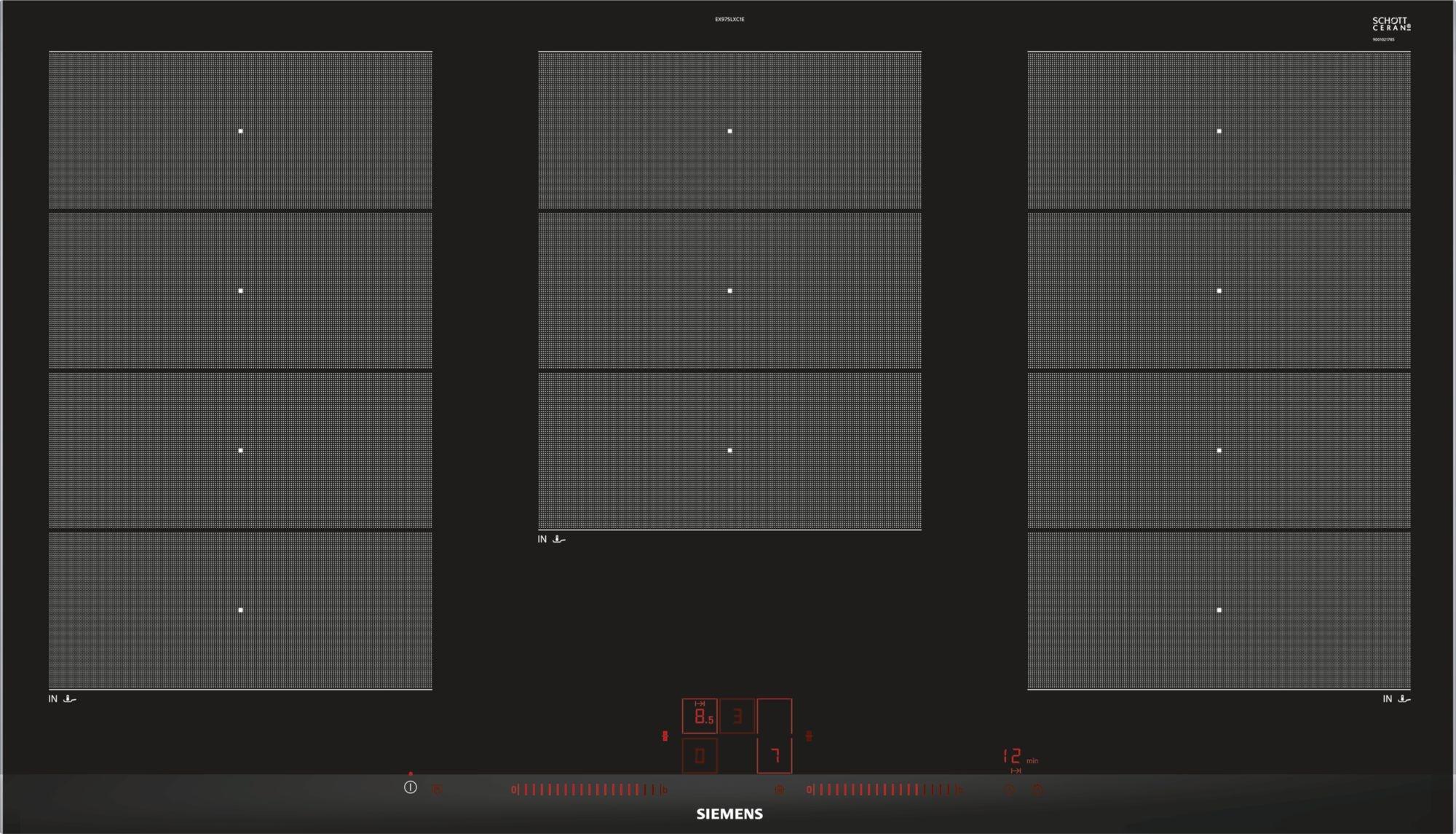Select the zone display showing 0
1456x834 pixels.
[700, 756]
